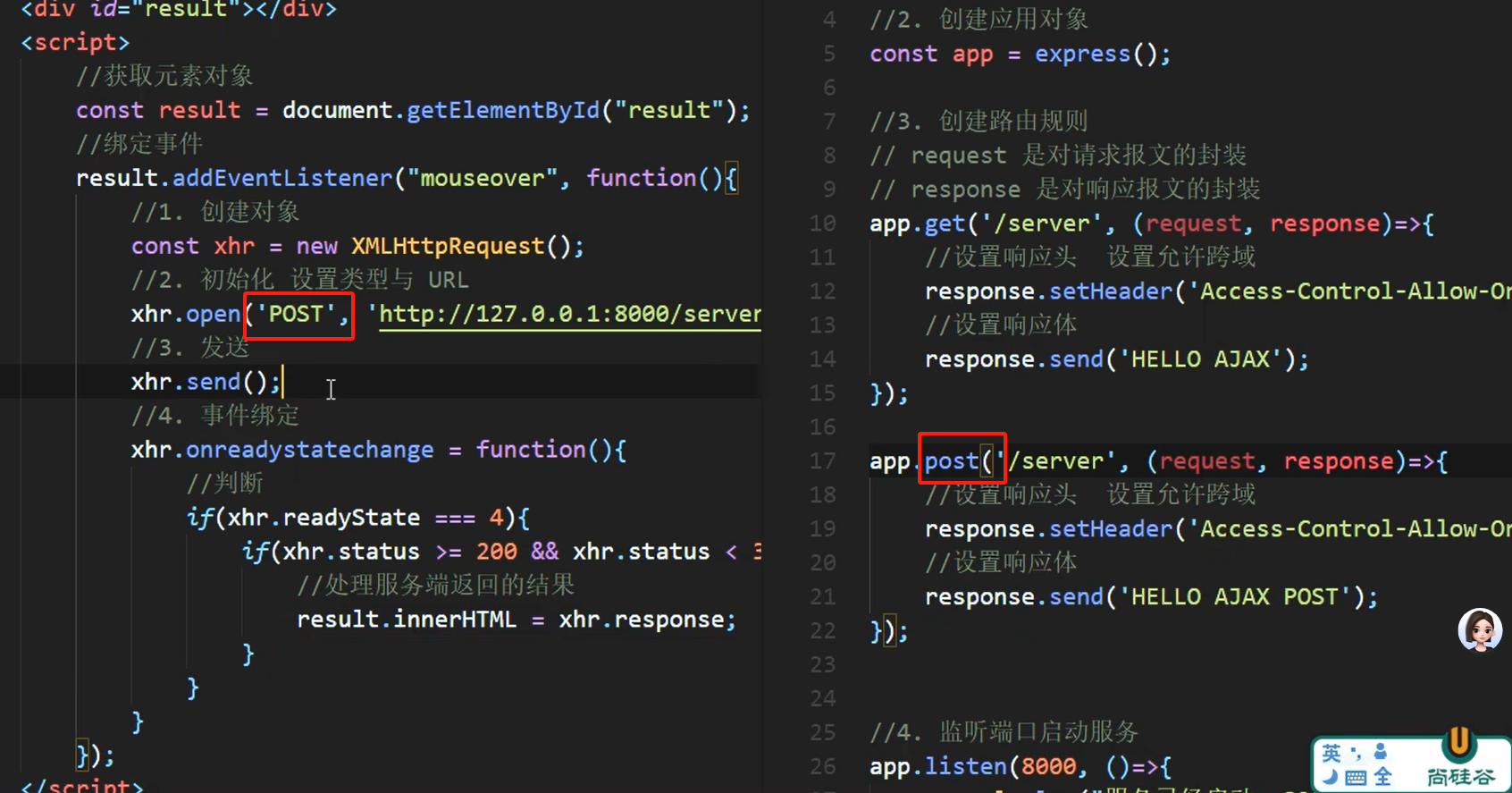Click the 'HELLO AJAX POST' string on line 21

coord(1236,597)
